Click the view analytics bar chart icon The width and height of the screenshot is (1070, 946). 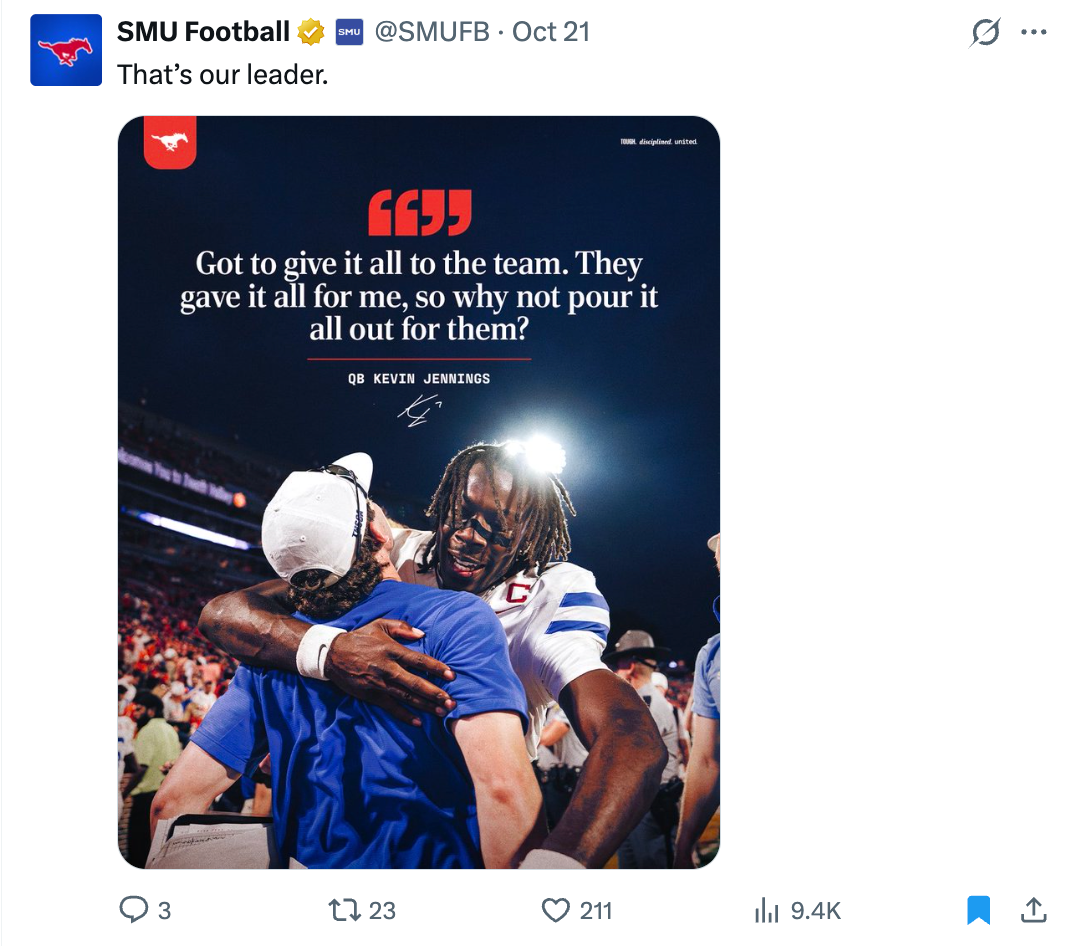click(766, 910)
